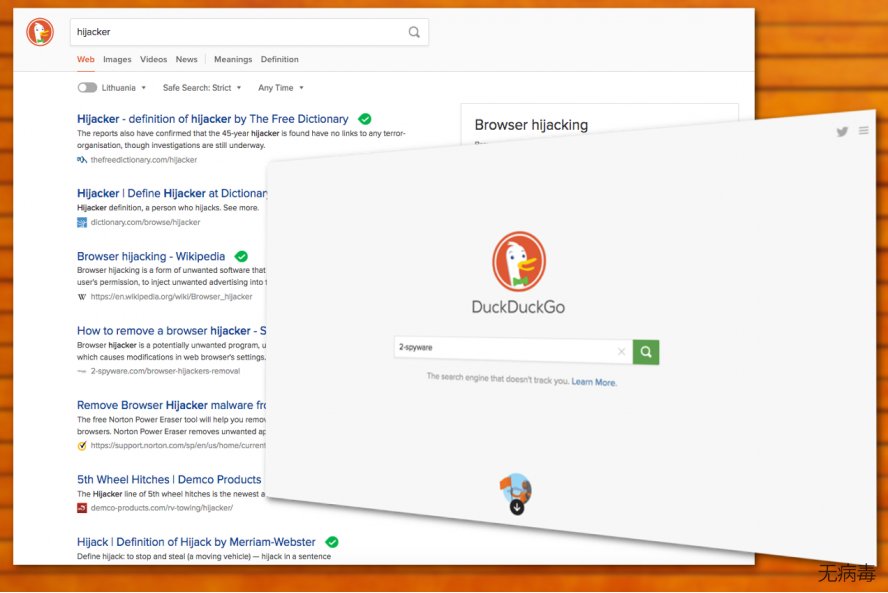The image size is (888, 593).
Task: Click the Wikipedia favicon beside the Browser hijacking result
Action: (82, 296)
